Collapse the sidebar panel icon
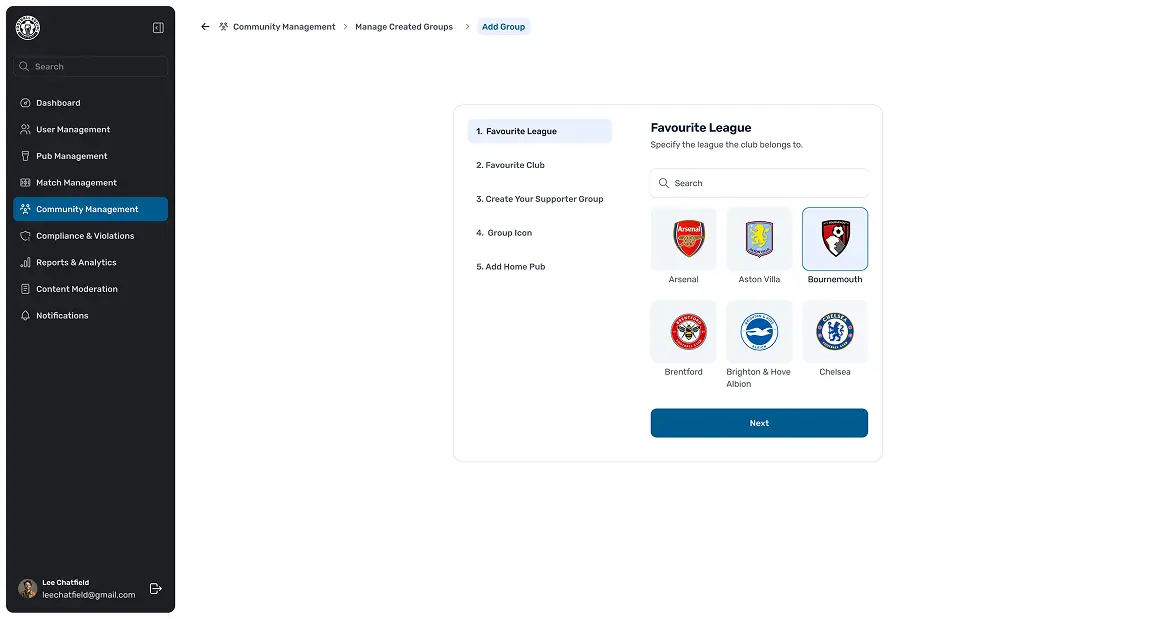The height and width of the screenshot is (619, 1160). 158,28
